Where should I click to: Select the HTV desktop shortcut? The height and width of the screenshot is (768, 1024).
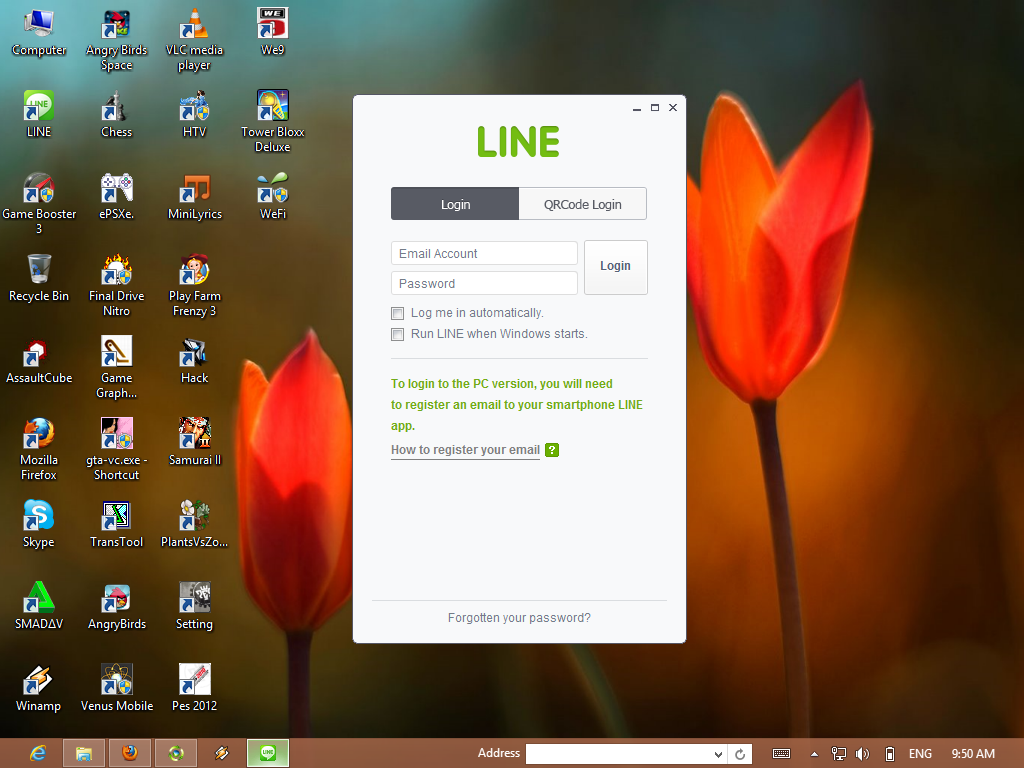tap(194, 114)
